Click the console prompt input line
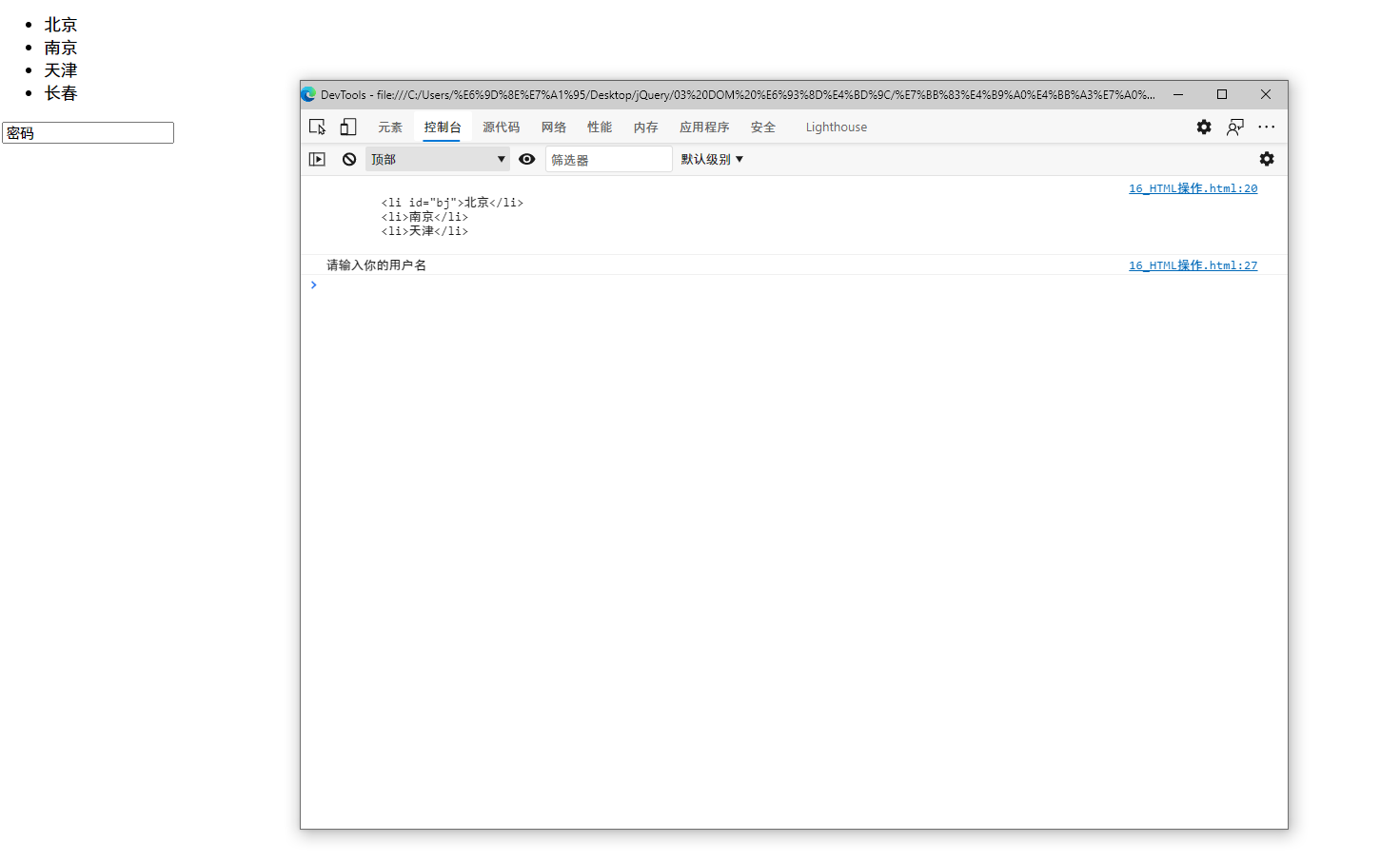This screenshot has height=862, width=1400. (x=799, y=285)
